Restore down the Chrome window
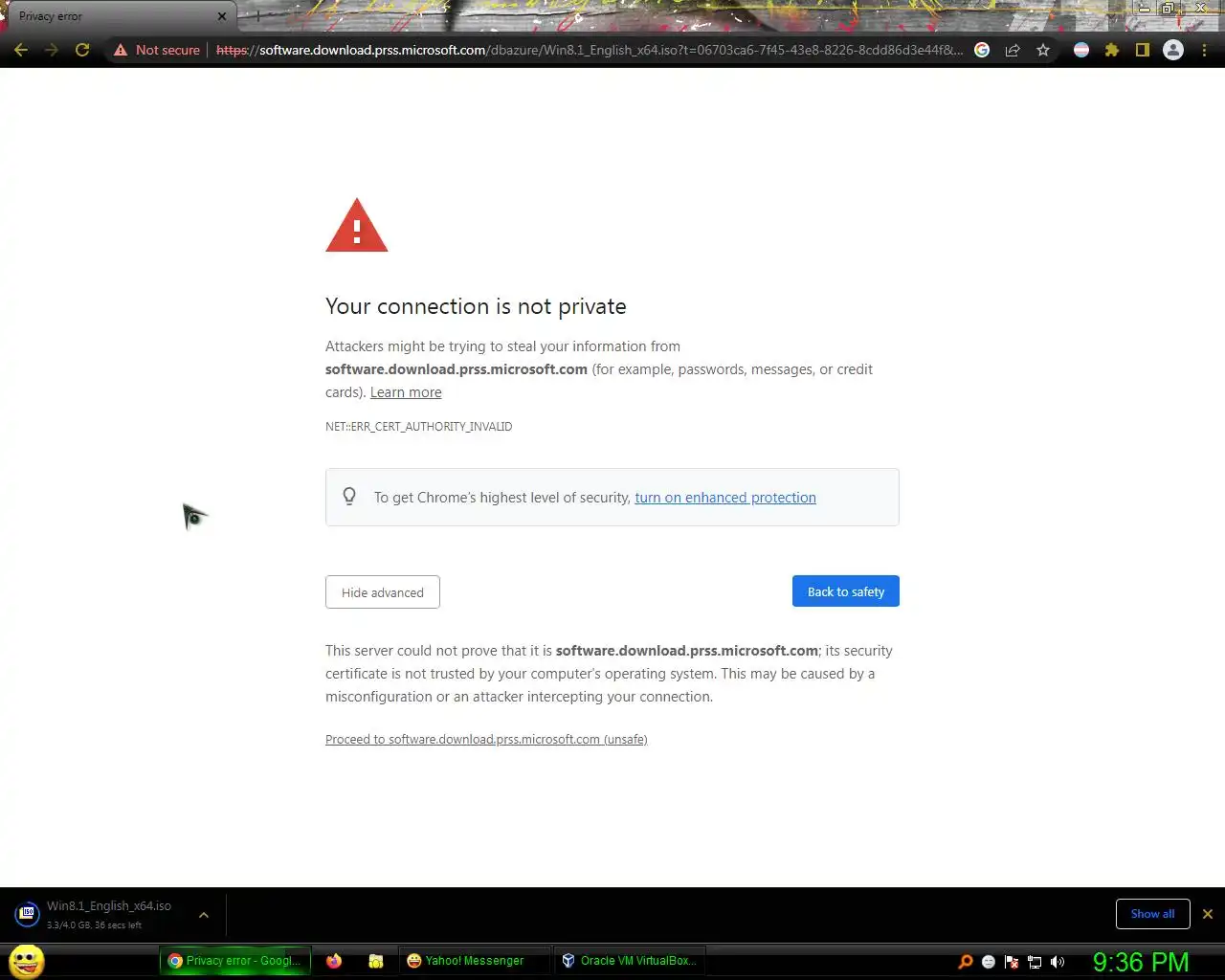 (x=1169, y=9)
